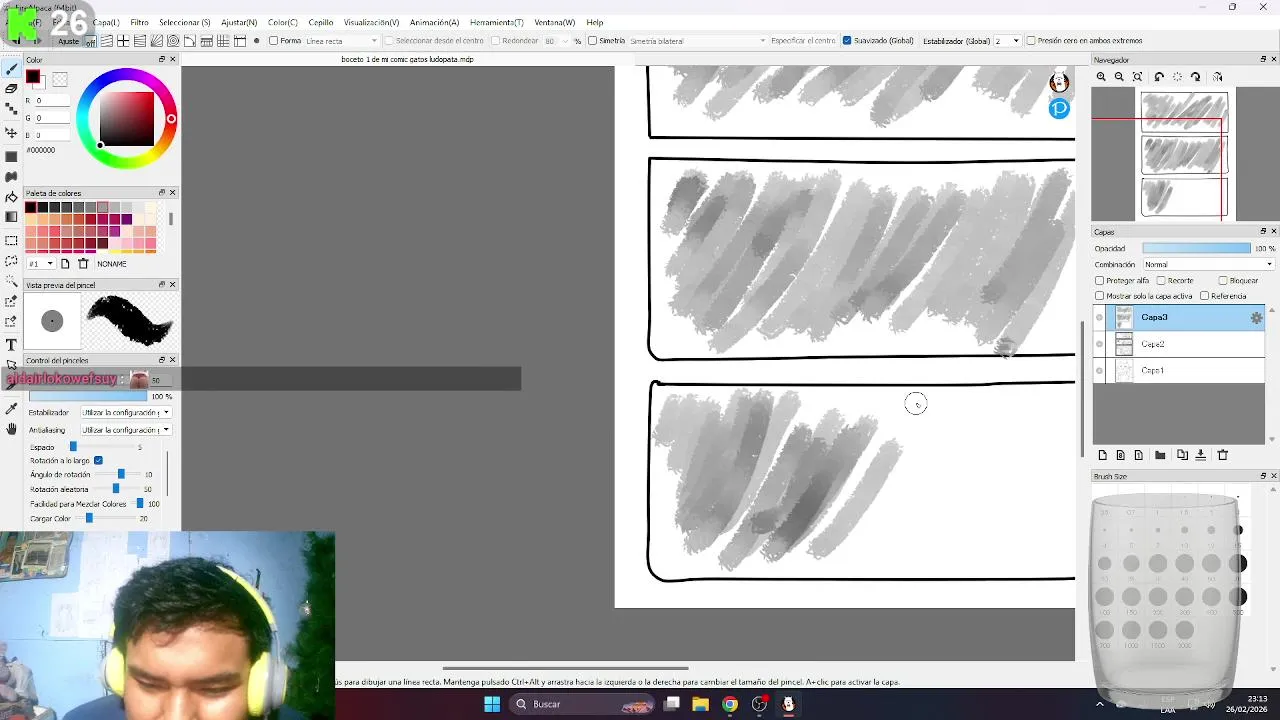Select the Eyedropper tool
This screenshot has width=1280, height=720.
pos(11,408)
